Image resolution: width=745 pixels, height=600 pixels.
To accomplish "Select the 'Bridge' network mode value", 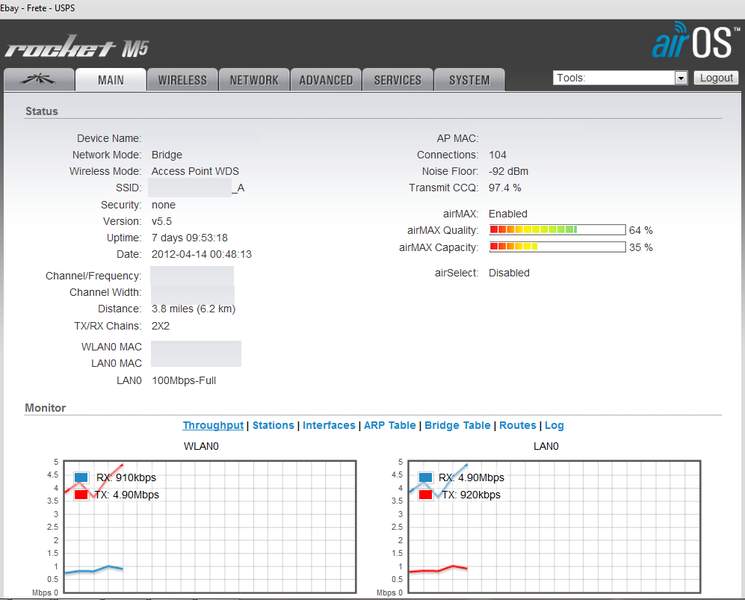I will (167, 155).
